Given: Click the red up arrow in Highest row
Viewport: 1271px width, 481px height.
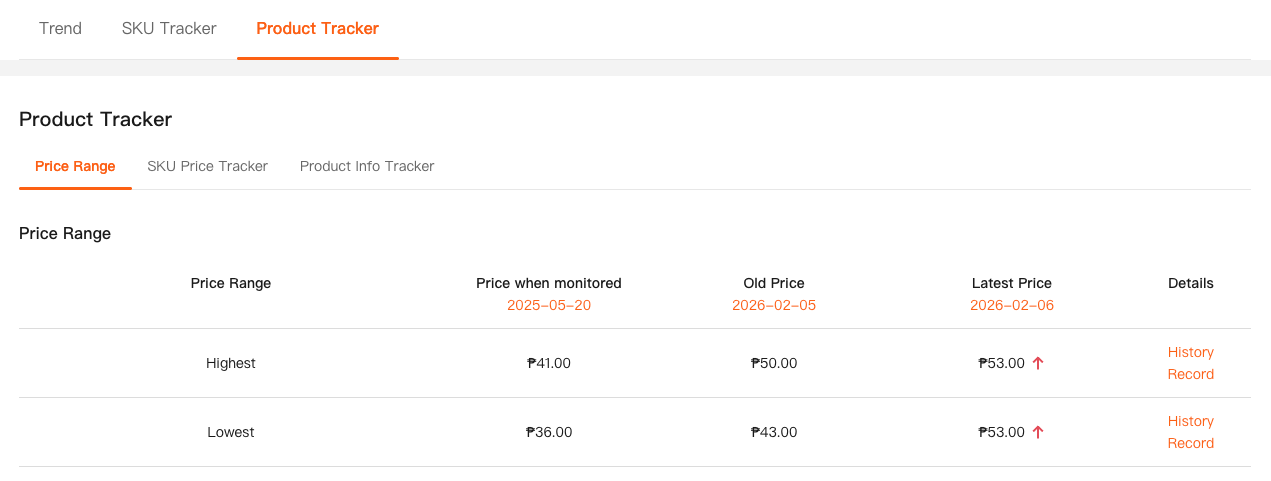Looking at the screenshot, I should tap(1038, 363).
